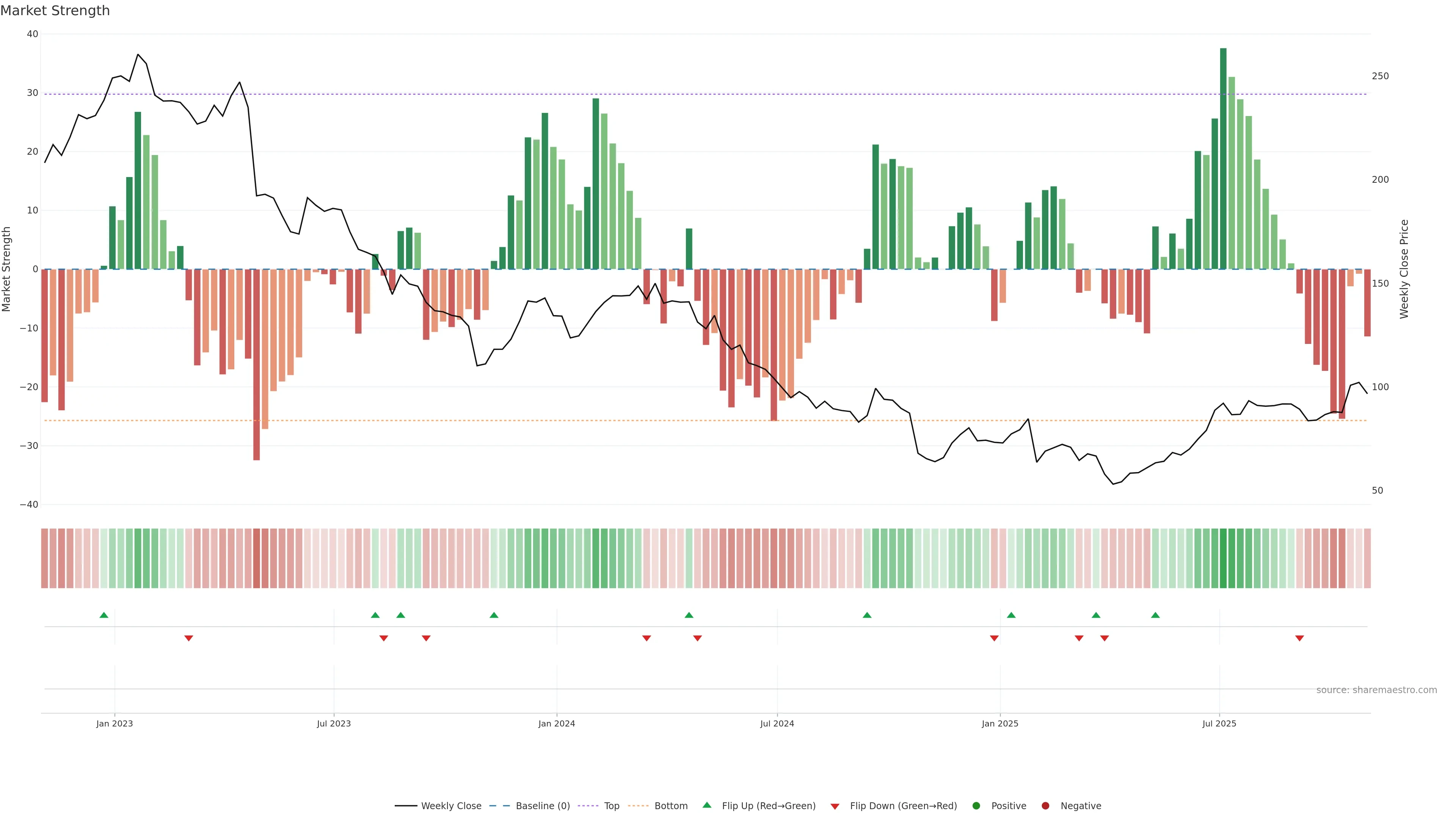The height and width of the screenshot is (819, 1456).
Task: Click the first flip-up triangle near Jan 2023
Action: pos(104,615)
